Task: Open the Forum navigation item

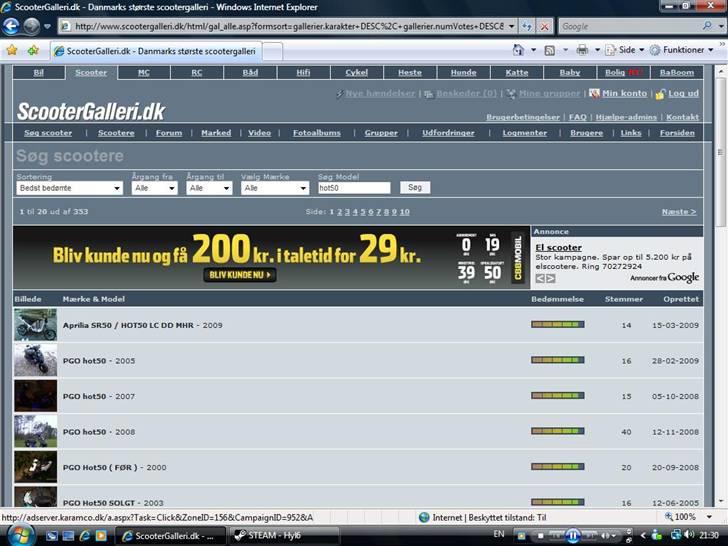Action: [x=169, y=133]
